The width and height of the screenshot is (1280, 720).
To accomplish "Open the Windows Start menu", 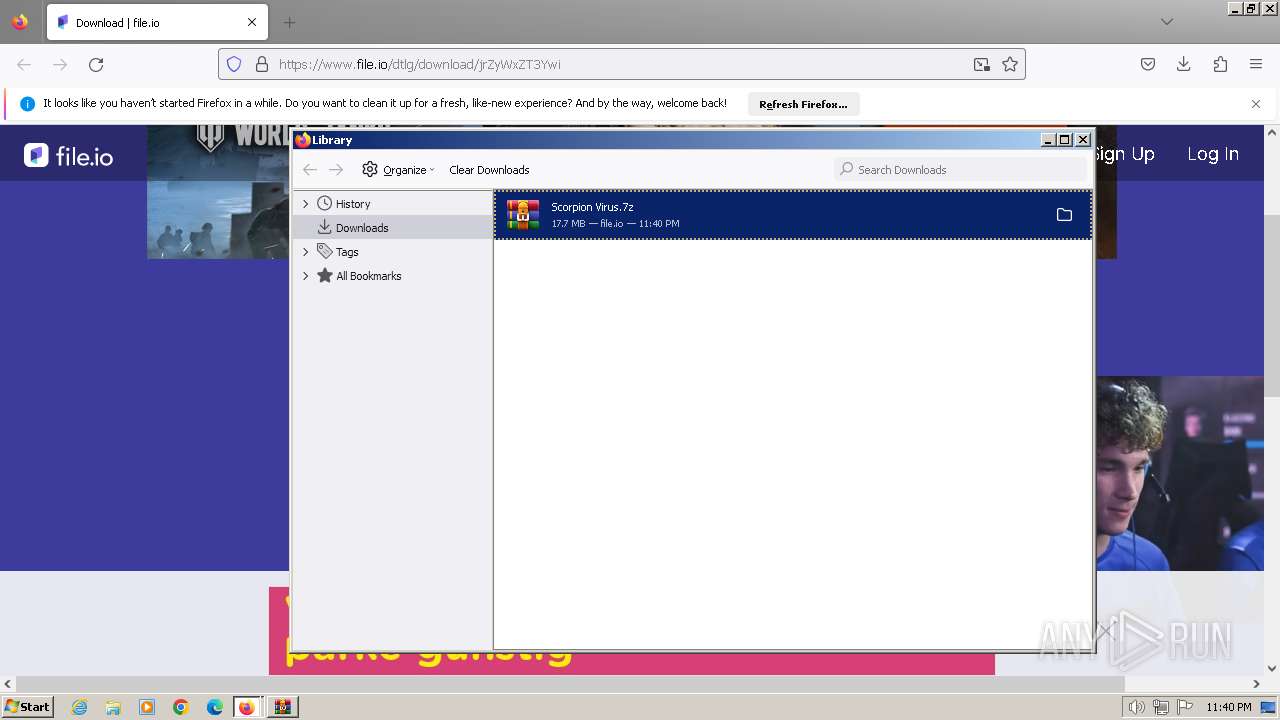I will [28, 707].
